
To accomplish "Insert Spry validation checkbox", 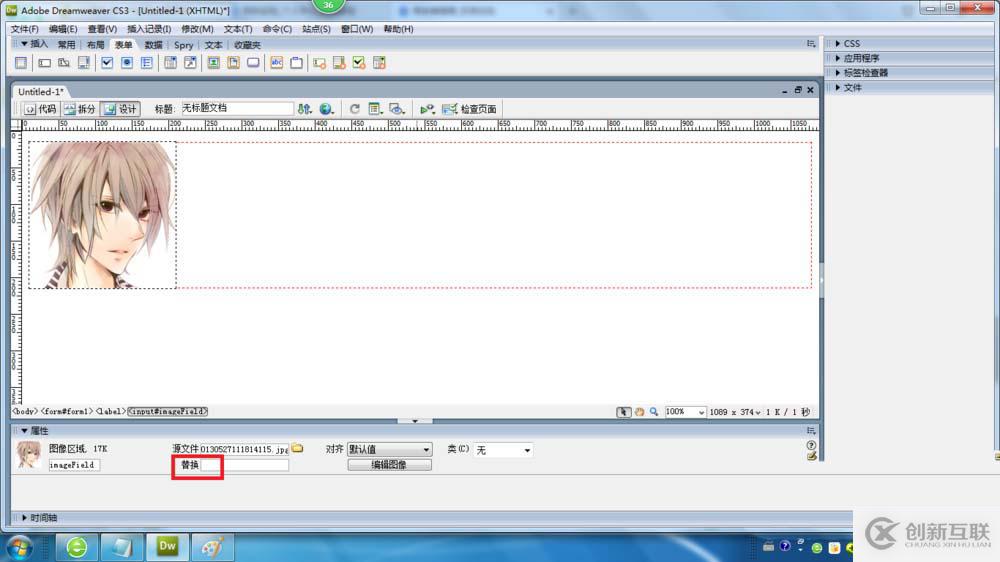I will pos(359,63).
